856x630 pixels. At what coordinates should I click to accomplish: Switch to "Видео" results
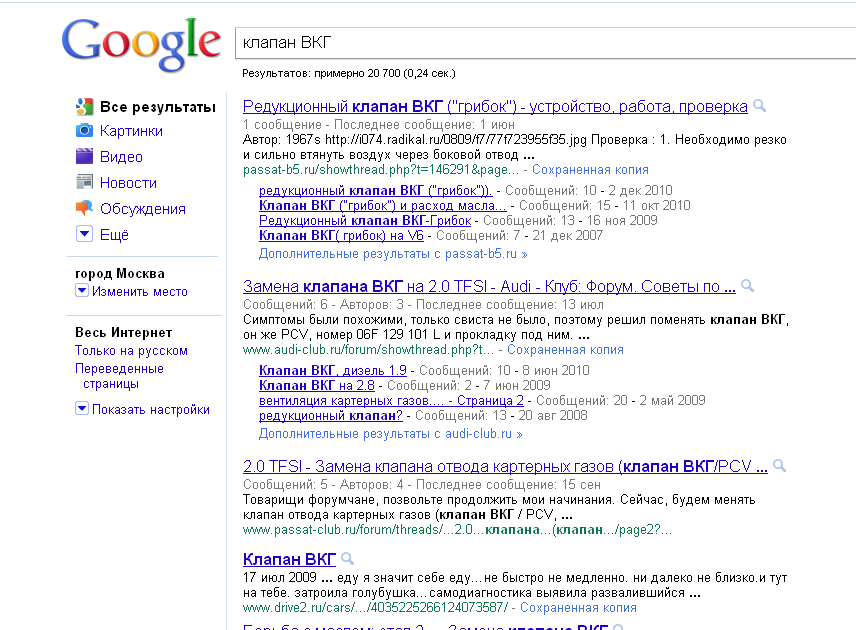[x=121, y=157]
